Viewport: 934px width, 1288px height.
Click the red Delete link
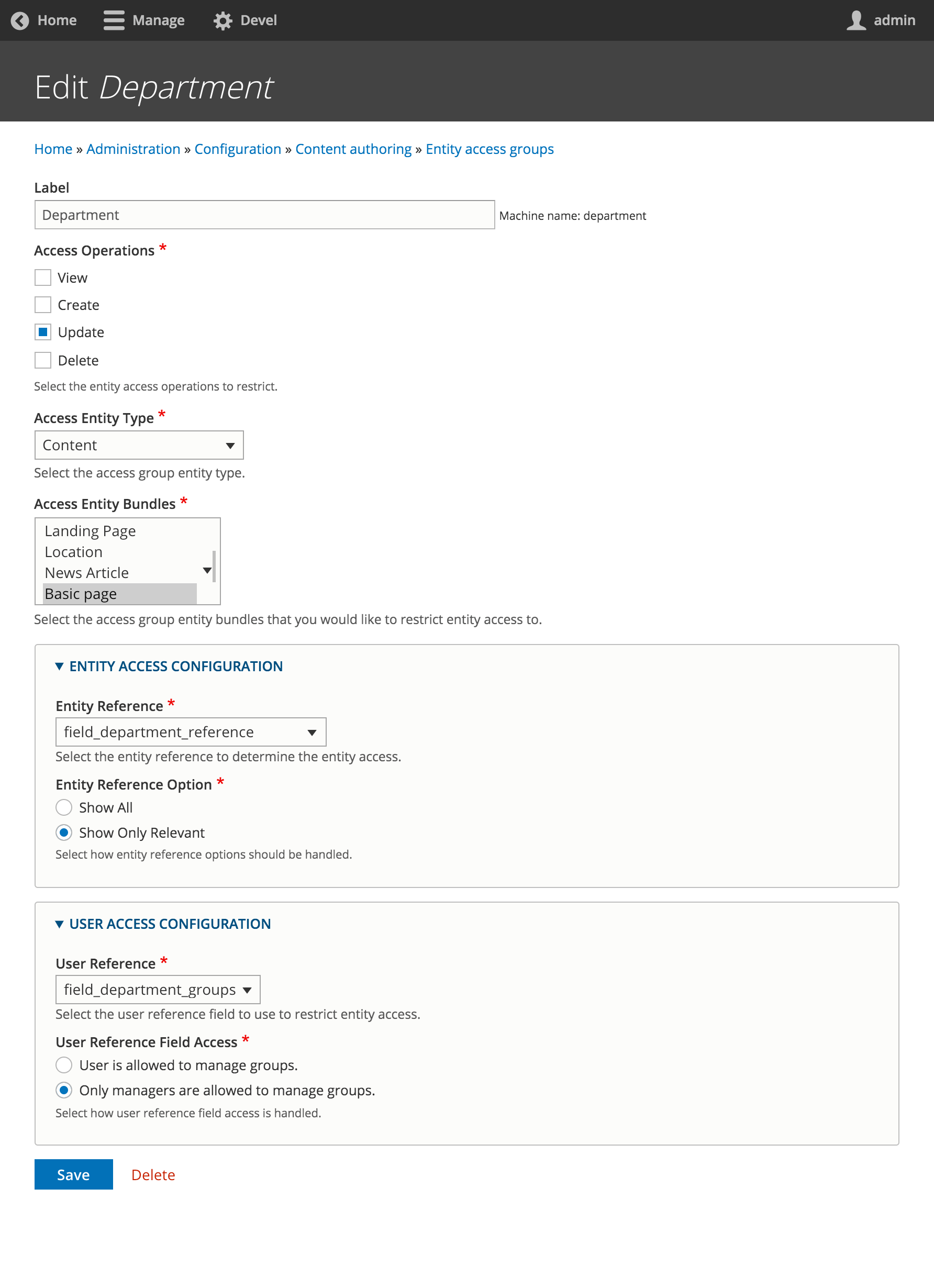click(153, 1174)
